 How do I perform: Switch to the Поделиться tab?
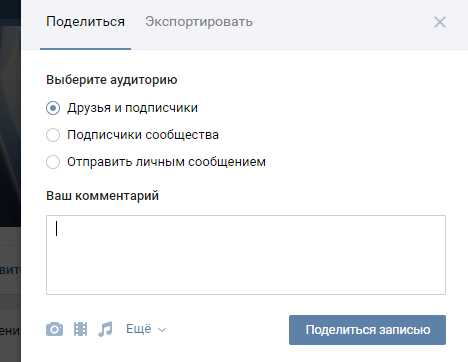(85, 22)
